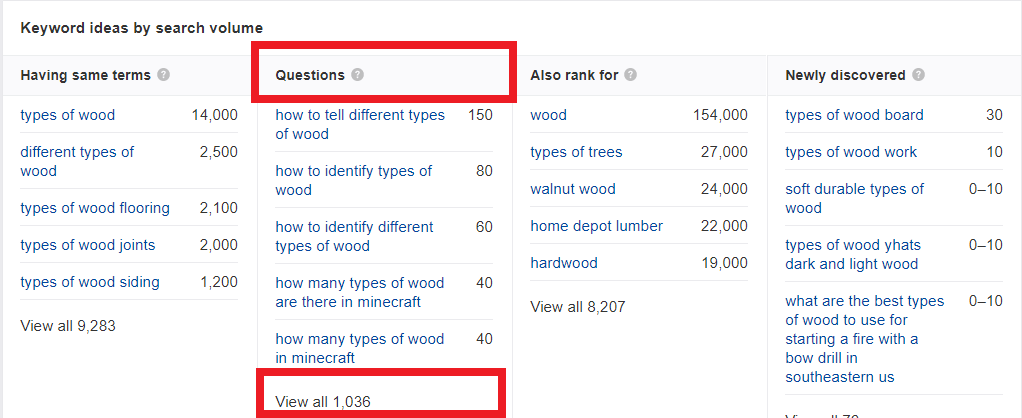The width and height of the screenshot is (1022, 418).
Task: Click help icon beside Having same terms
Action: point(164,75)
